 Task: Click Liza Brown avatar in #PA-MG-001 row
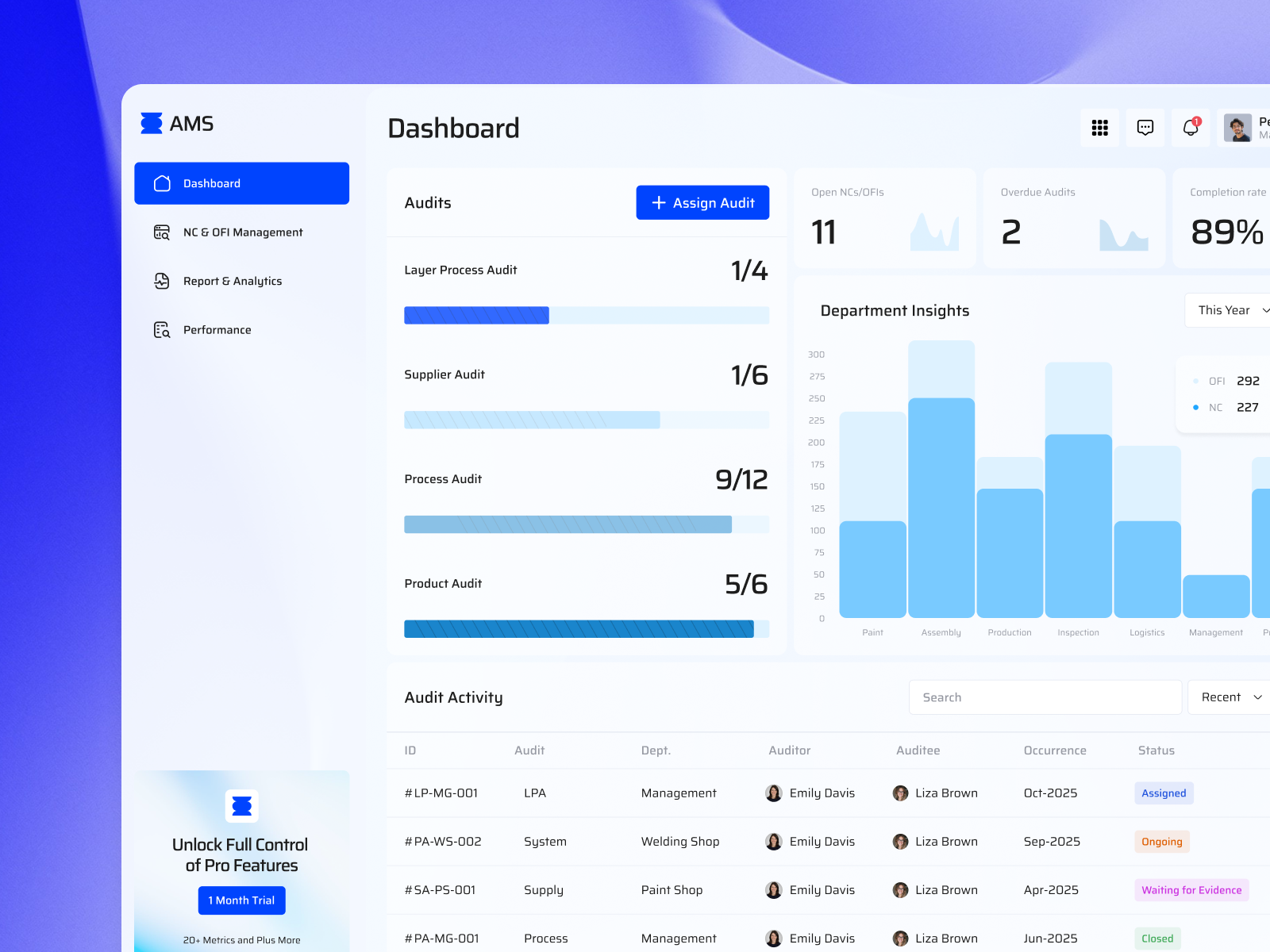click(900, 939)
